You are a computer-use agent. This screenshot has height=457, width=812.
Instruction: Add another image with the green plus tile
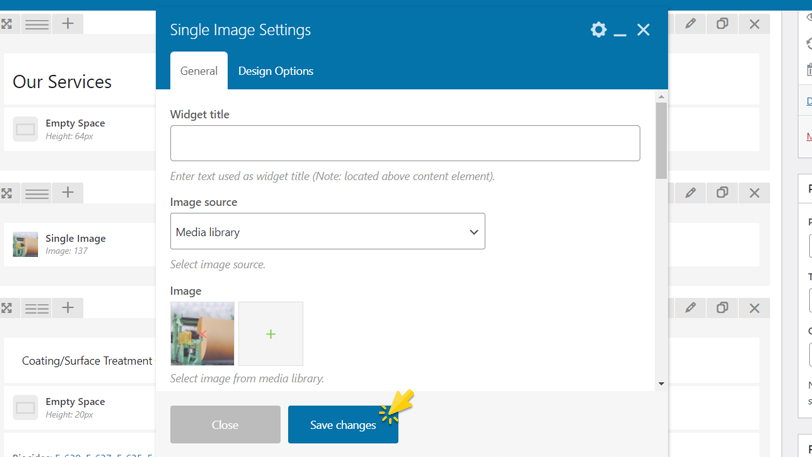270,334
